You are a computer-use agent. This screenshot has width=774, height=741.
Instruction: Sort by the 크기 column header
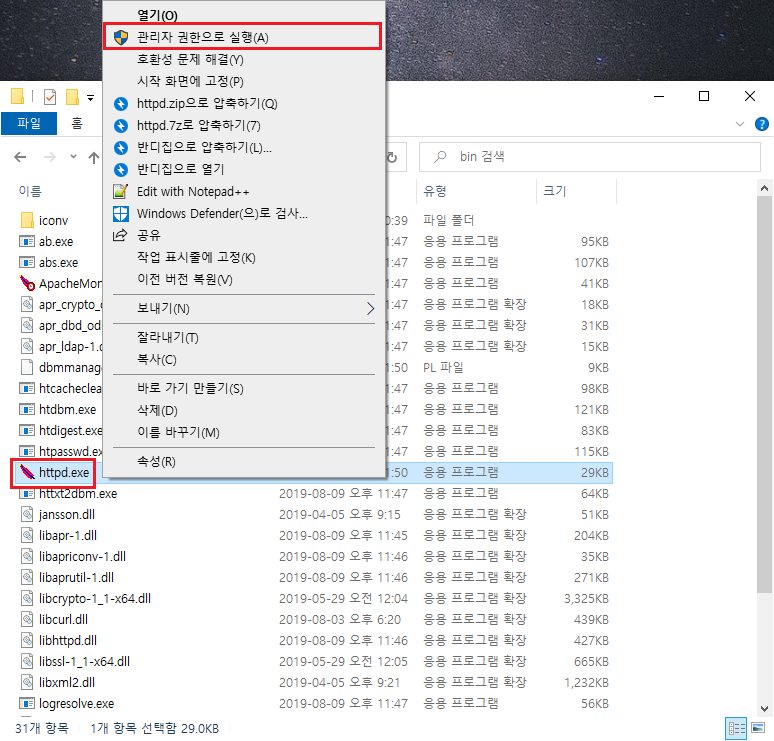pyautogui.click(x=555, y=191)
